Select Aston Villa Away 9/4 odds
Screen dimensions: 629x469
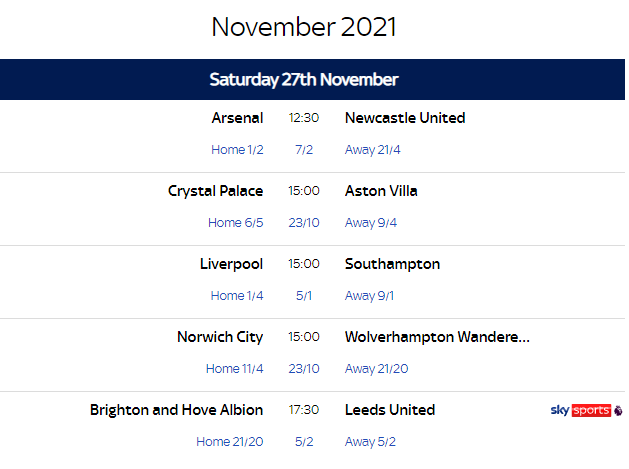371,223
